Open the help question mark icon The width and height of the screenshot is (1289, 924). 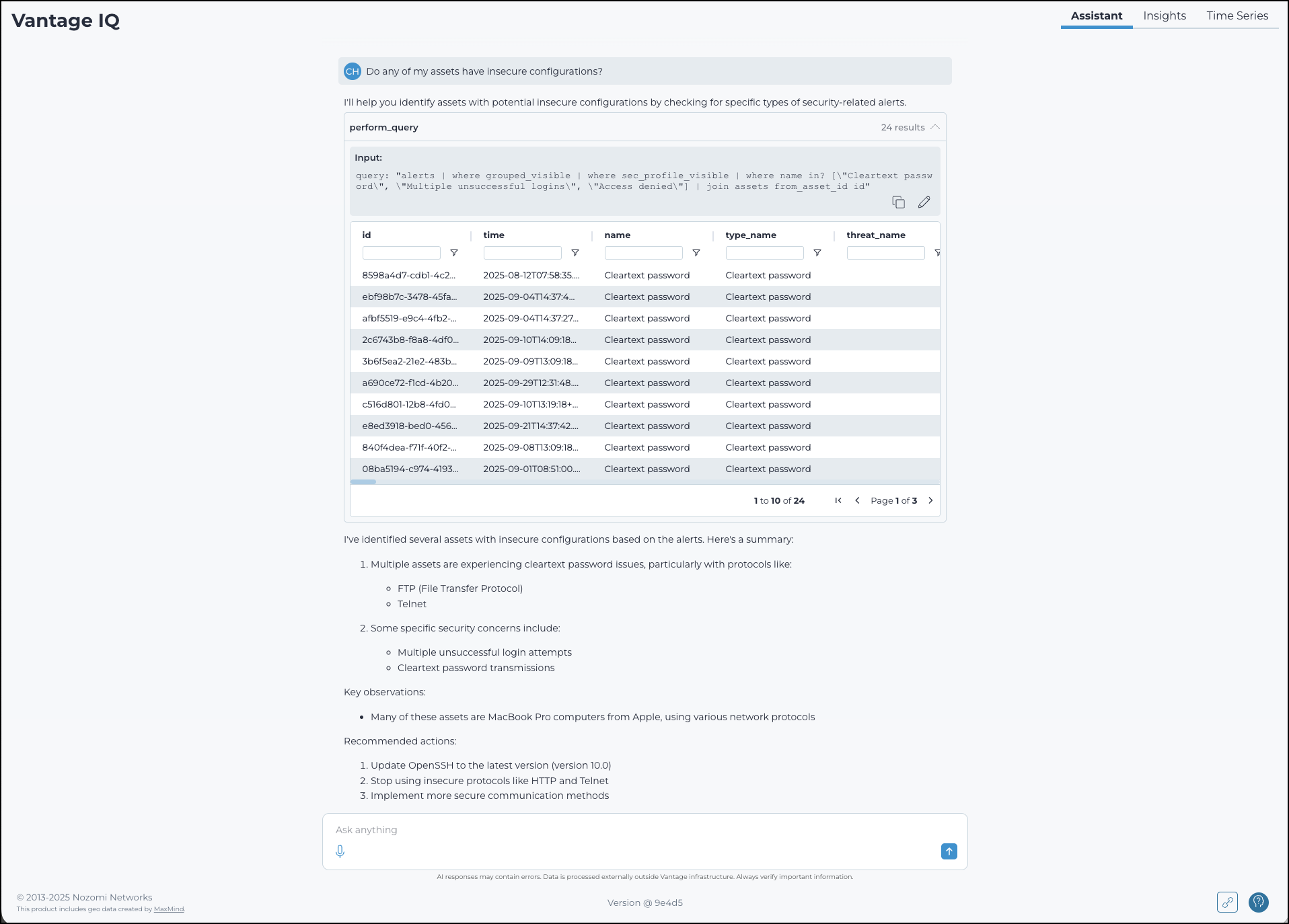pos(1258,902)
